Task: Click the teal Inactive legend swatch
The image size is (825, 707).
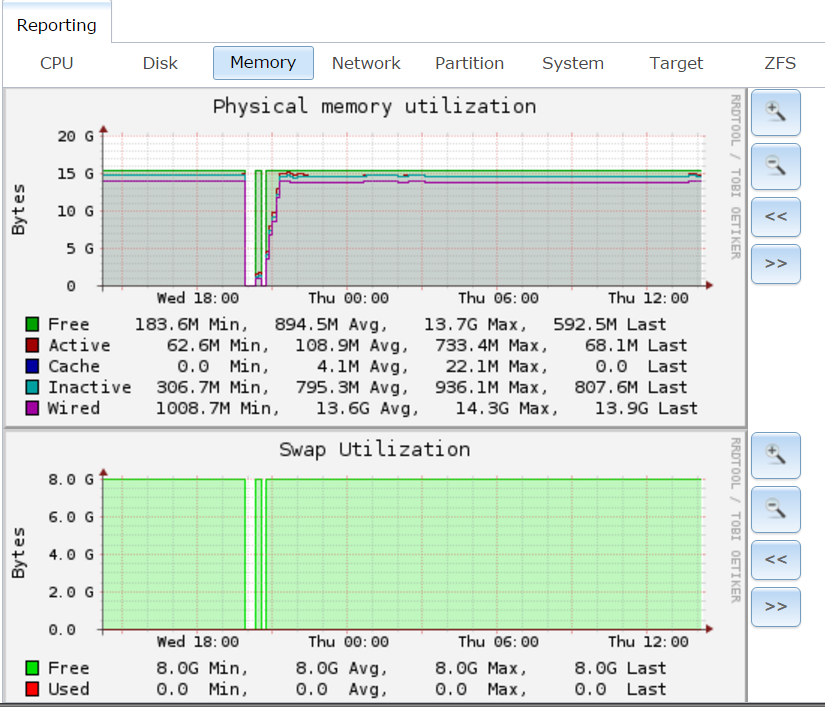Action: click(x=32, y=387)
